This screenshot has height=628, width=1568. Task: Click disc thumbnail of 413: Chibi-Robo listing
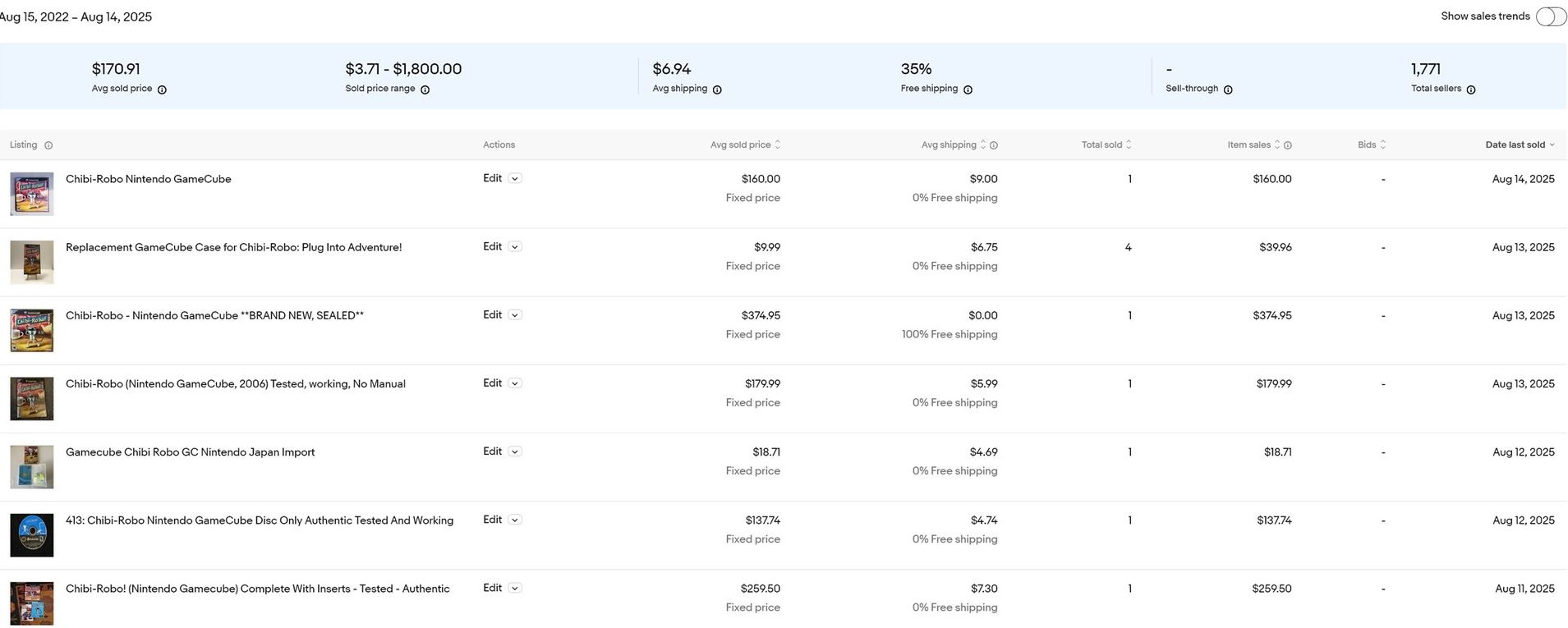tap(32, 534)
